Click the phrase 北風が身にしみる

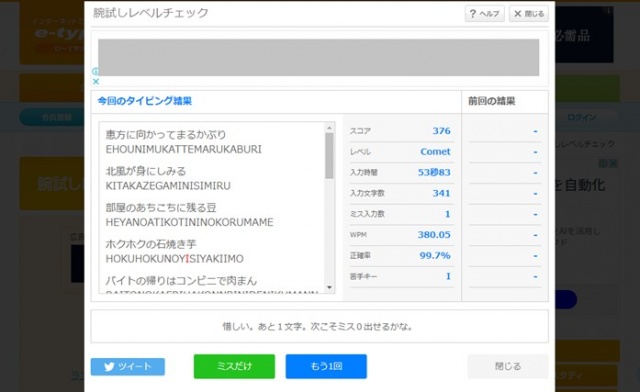146,171
